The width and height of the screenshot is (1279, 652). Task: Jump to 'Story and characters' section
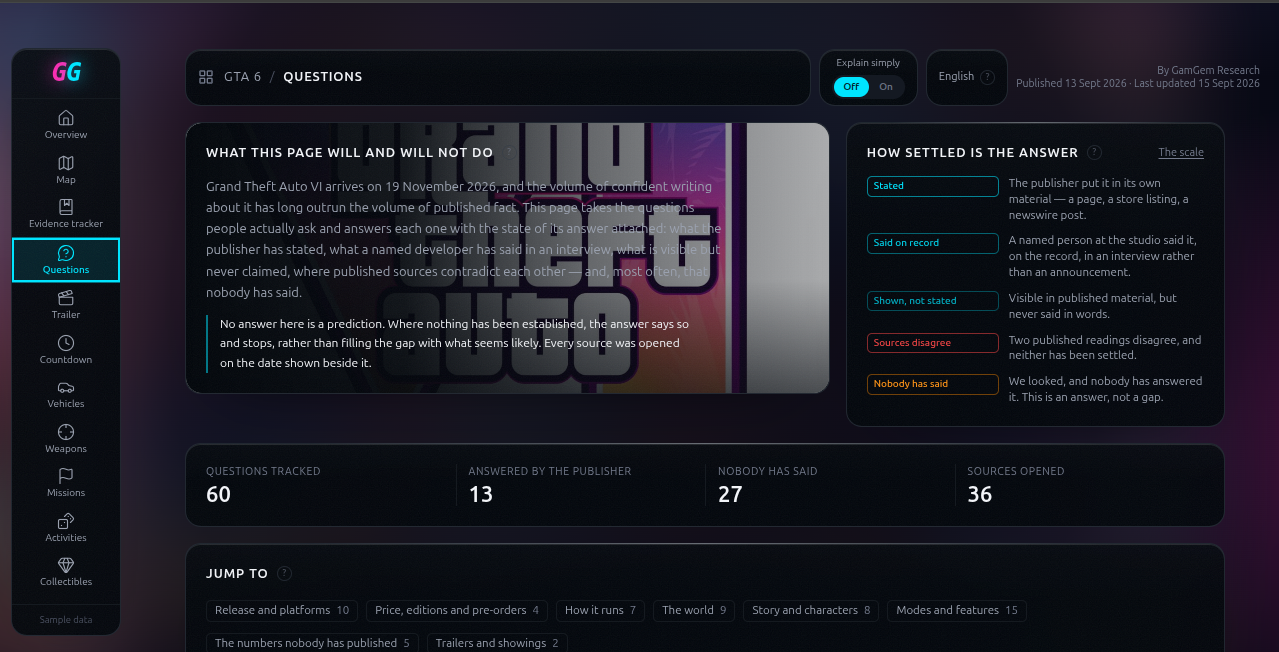point(811,610)
